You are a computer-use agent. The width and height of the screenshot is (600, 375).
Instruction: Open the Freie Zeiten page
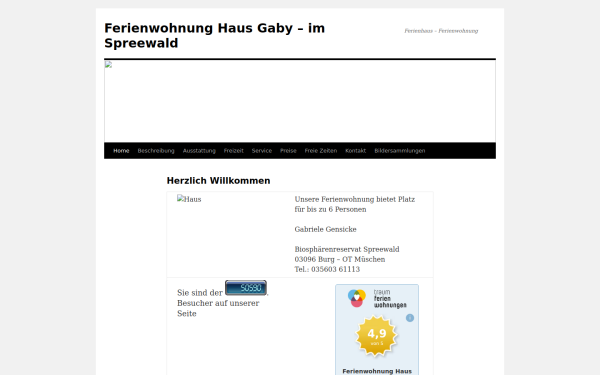point(321,151)
